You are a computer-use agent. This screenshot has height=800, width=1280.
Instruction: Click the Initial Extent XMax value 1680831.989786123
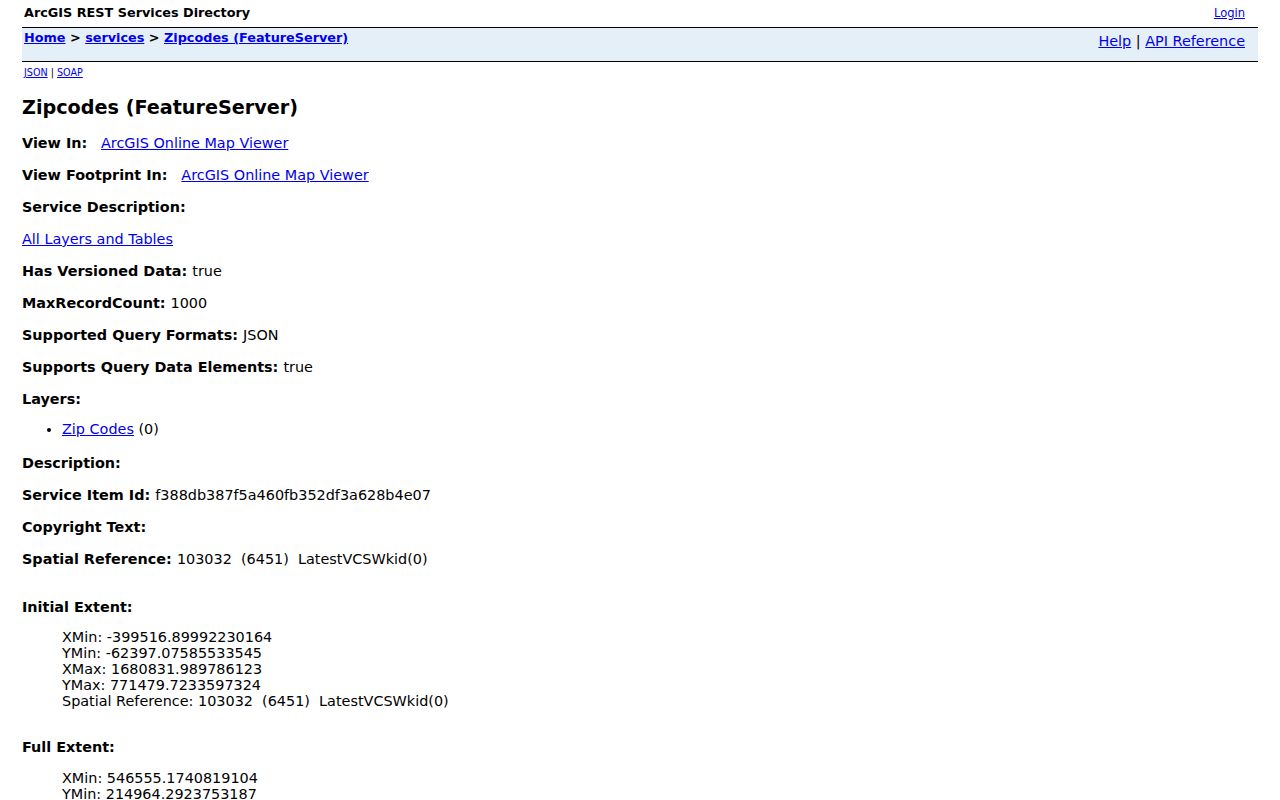point(186,669)
